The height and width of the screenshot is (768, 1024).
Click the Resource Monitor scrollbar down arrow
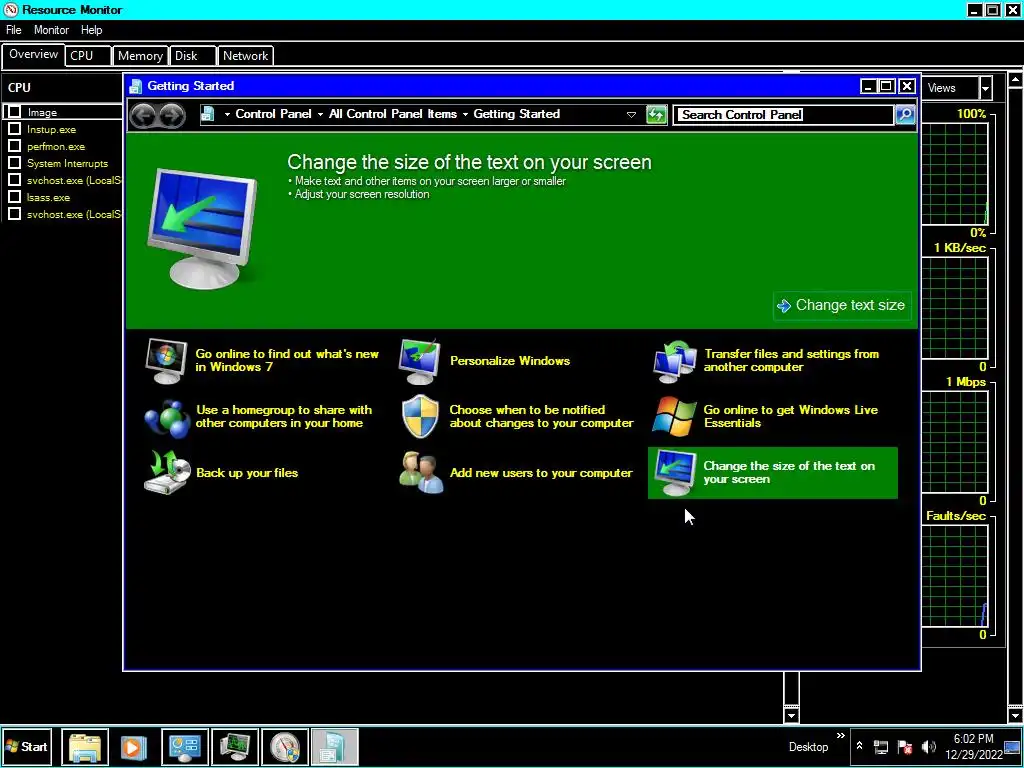[1016, 715]
